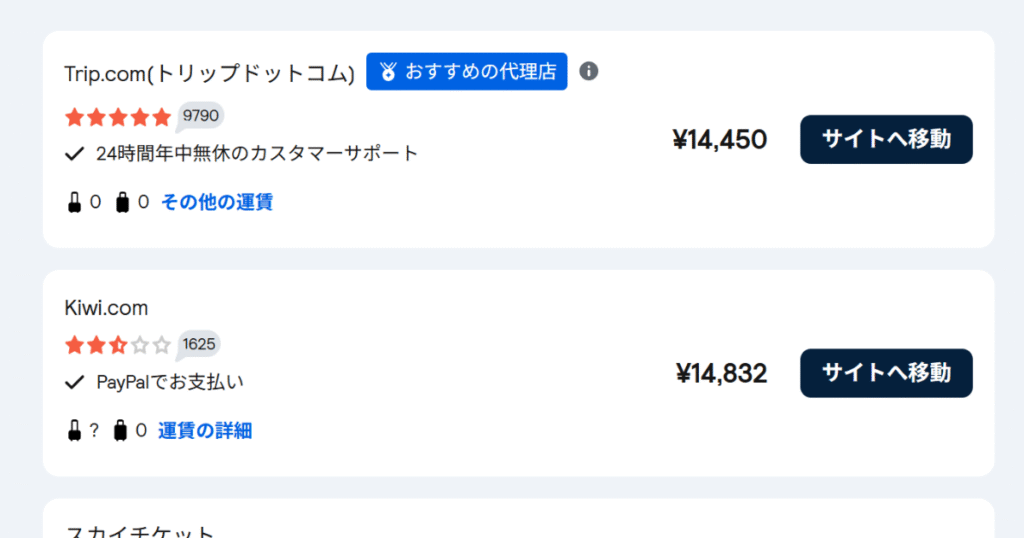This screenshot has height=538, width=1024.
Task: Go to site for the ¥14,832 Kiwi.com fare
Action: pyautogui.click(x=886, y=373)
